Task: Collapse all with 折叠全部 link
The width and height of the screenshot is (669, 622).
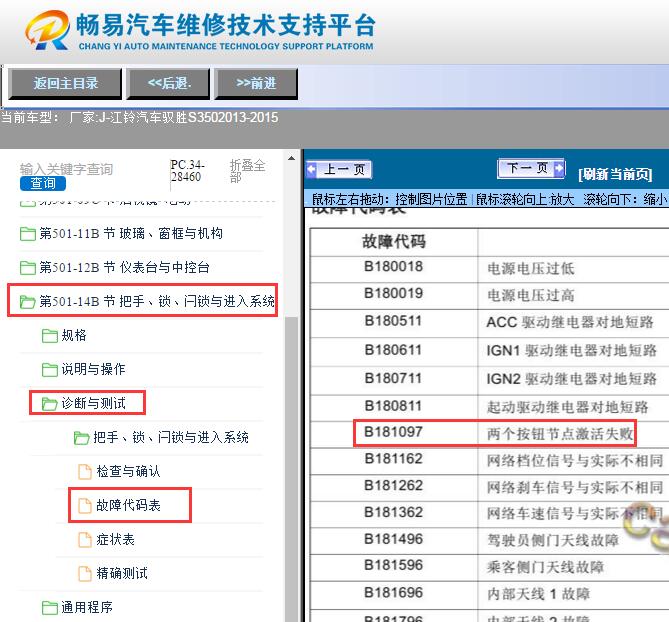Action: coord(247,171)
